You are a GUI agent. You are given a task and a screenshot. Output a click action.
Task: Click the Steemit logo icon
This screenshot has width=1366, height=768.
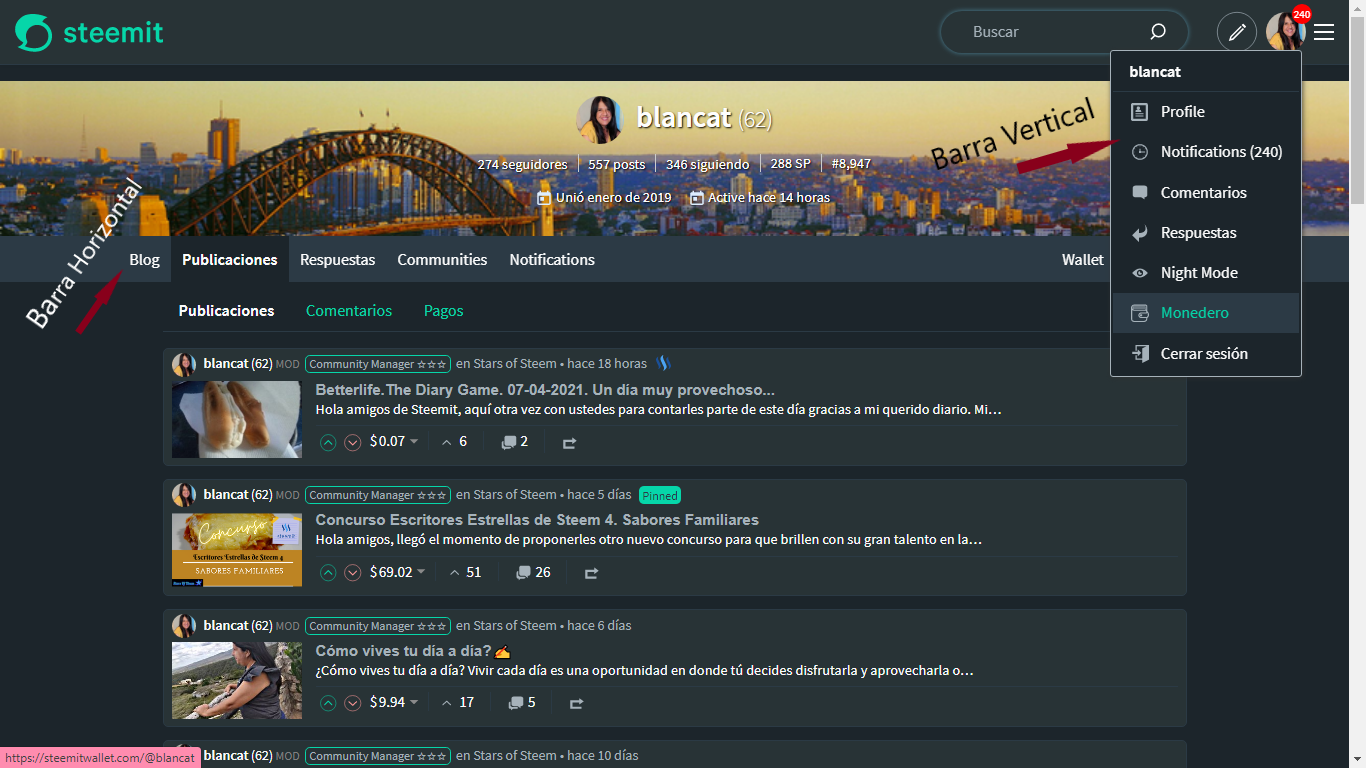[x=33, y=32]
